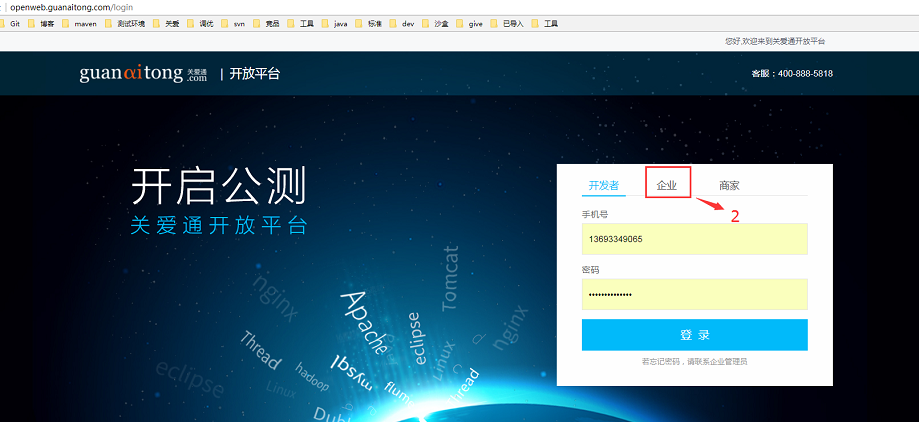Open the svn bookmark folder
919x422 pixels.
(x=233, y=24)
